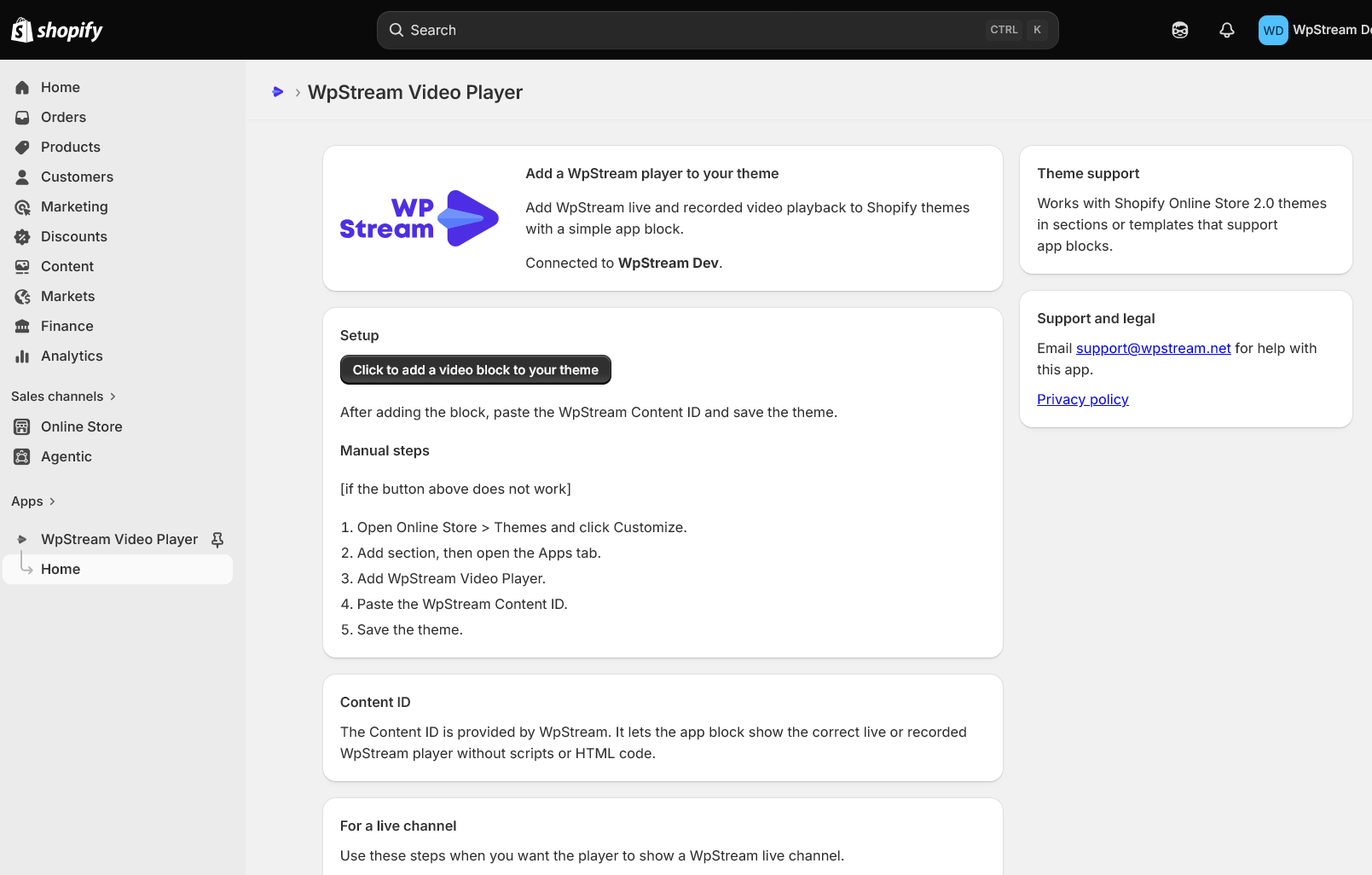Click the Customers person icon
This screenshot has height=875, width=1372.
click(22, 177)
